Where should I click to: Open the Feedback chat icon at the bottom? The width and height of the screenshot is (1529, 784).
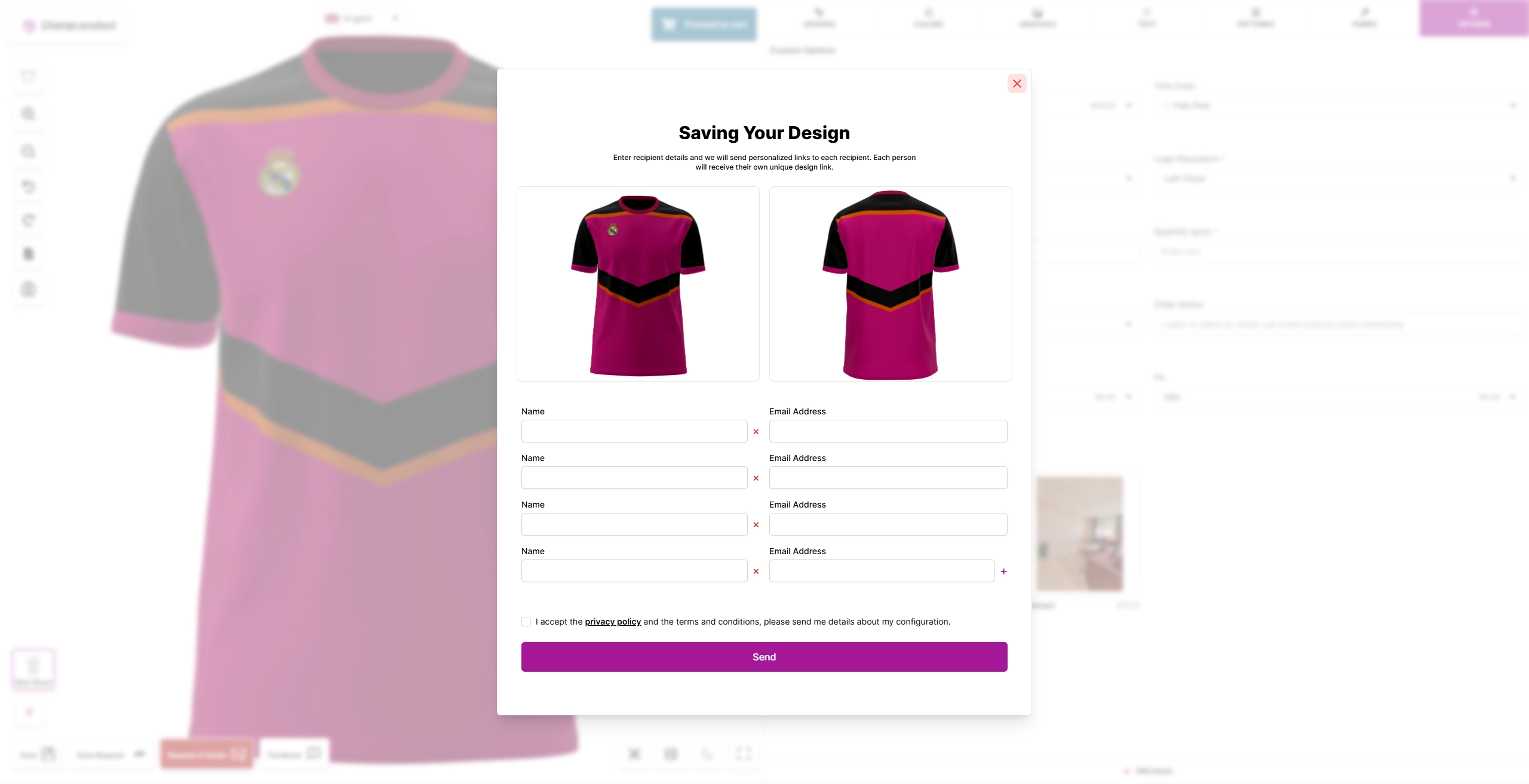(314, 754)
